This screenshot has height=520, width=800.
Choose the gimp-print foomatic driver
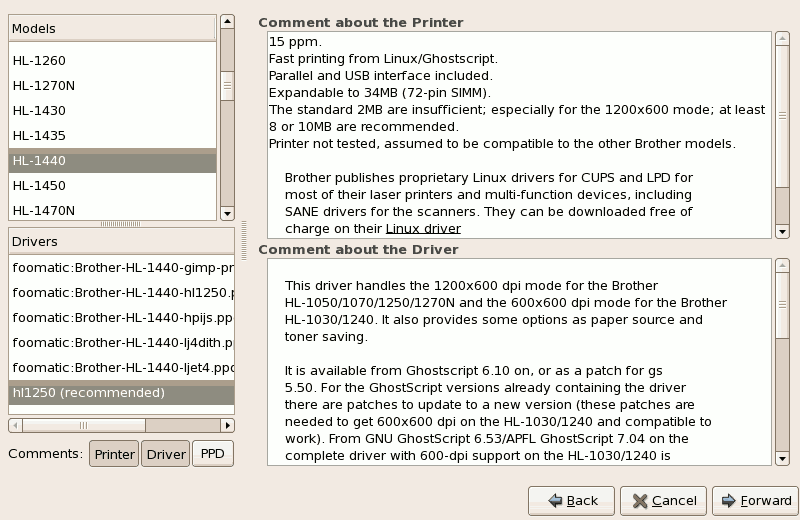click(x=121, y=267)
